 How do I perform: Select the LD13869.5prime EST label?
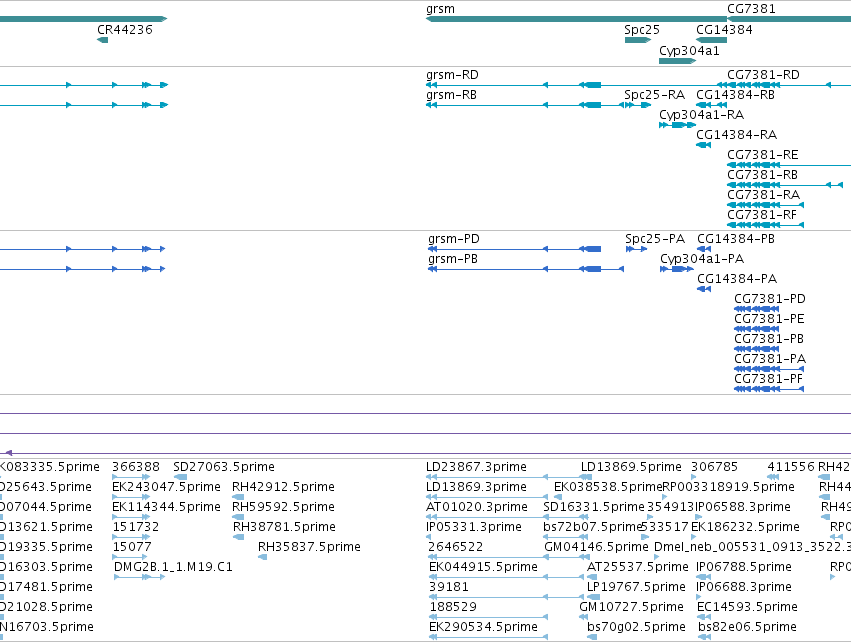631,467
